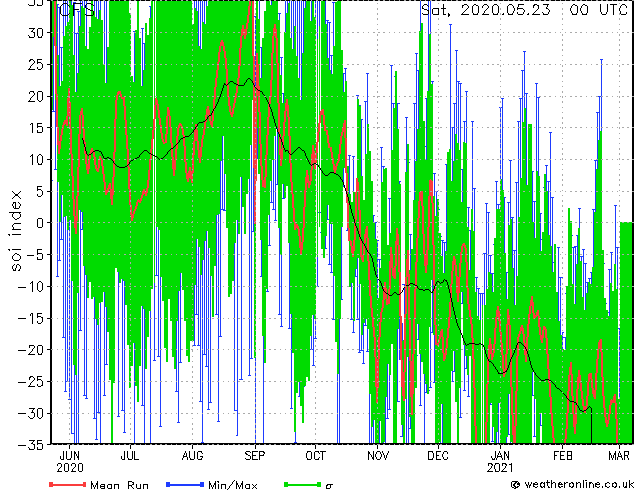Click the MAR x-axis label

(x=619, y=456)
